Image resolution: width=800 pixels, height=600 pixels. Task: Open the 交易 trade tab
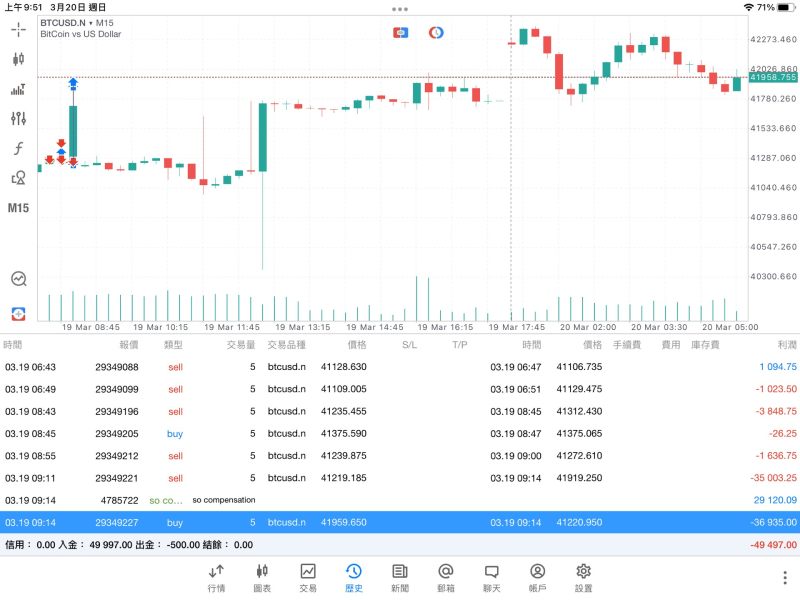[x=308, y=578]
